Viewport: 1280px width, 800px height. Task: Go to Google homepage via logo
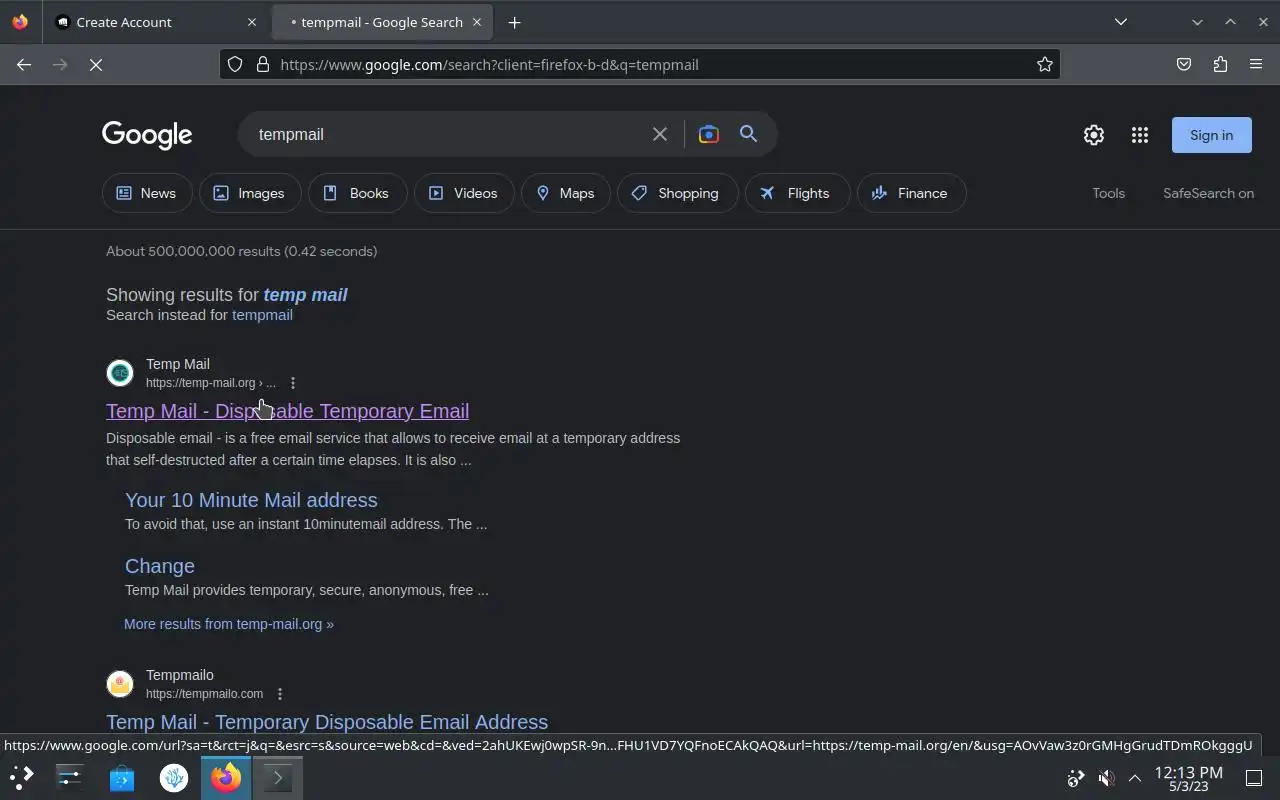coord(147,135)
